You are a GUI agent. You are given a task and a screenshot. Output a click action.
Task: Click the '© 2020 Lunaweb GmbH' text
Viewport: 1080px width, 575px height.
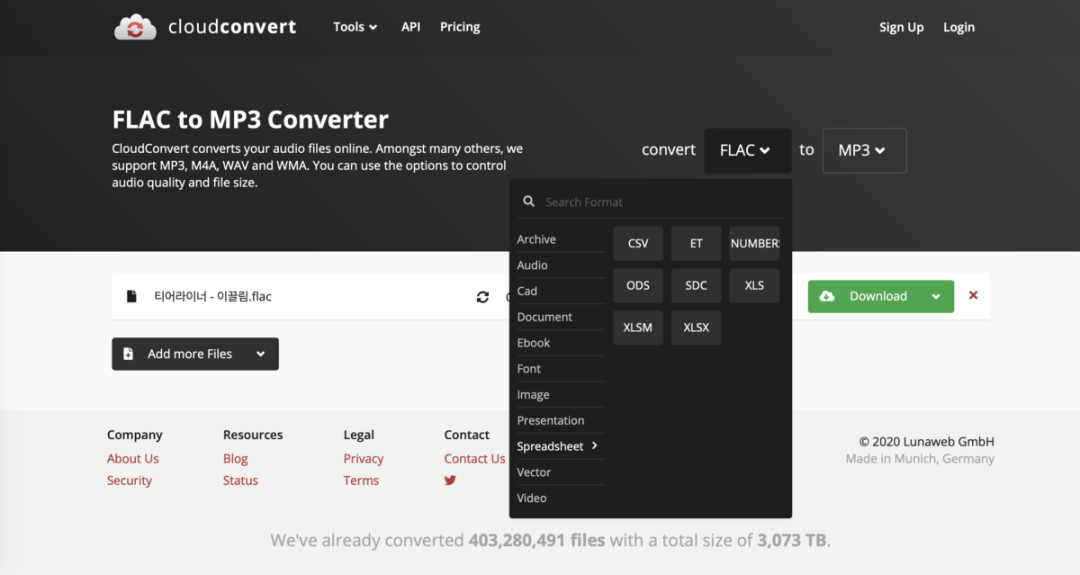click(926, 441)
